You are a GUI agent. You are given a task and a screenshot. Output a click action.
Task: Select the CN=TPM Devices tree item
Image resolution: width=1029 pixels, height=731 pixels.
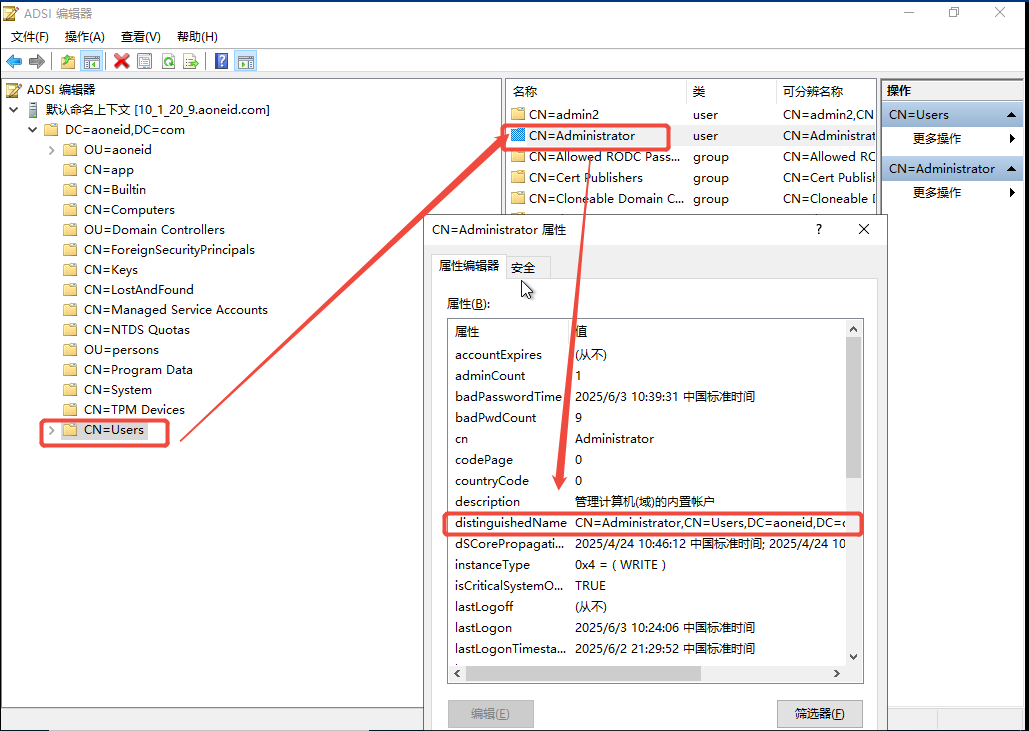[x=135, y=409]
